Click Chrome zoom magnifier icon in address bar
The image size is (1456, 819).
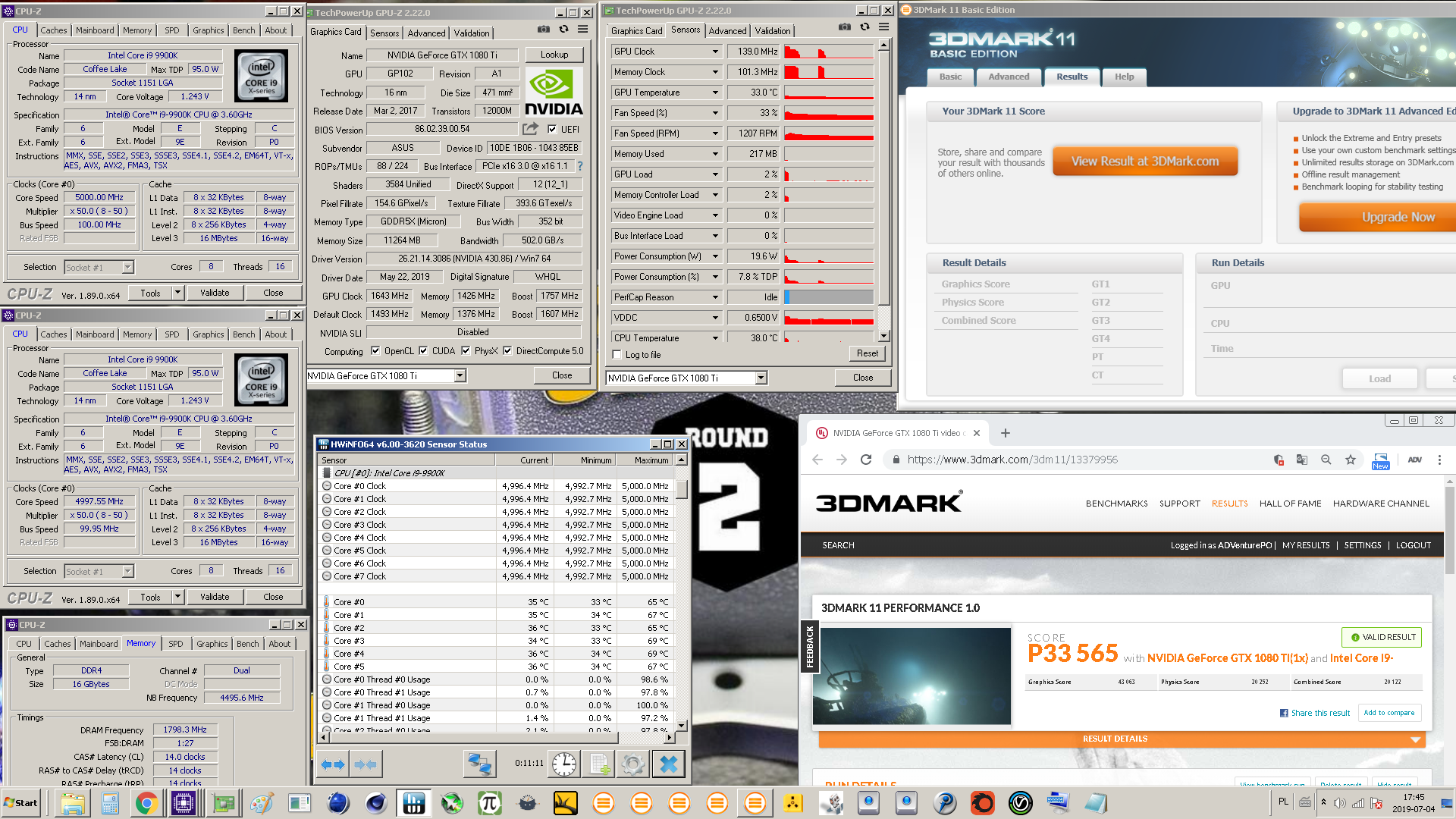1326,460
